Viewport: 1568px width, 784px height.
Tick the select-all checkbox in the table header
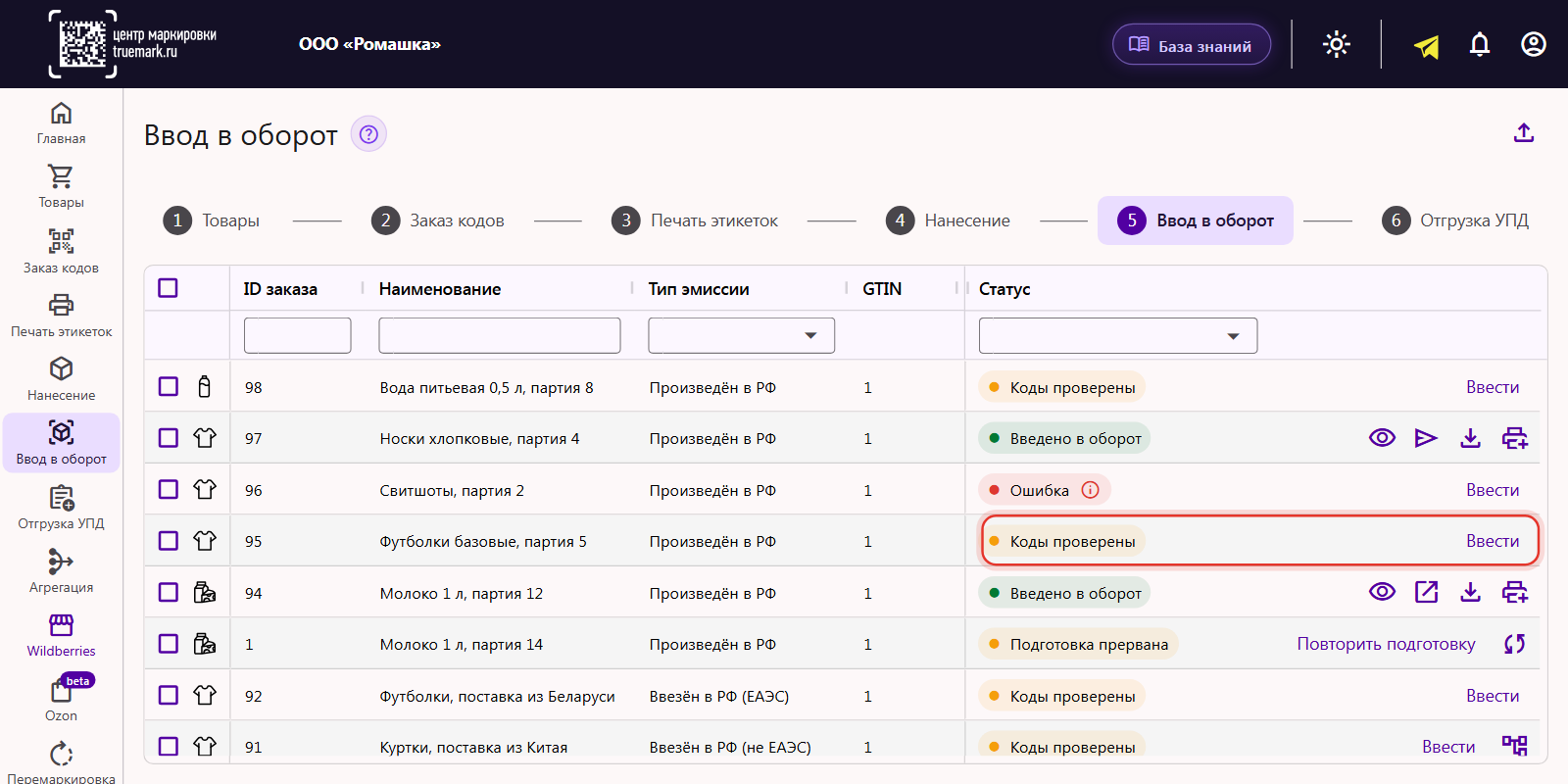coord(168,288)
